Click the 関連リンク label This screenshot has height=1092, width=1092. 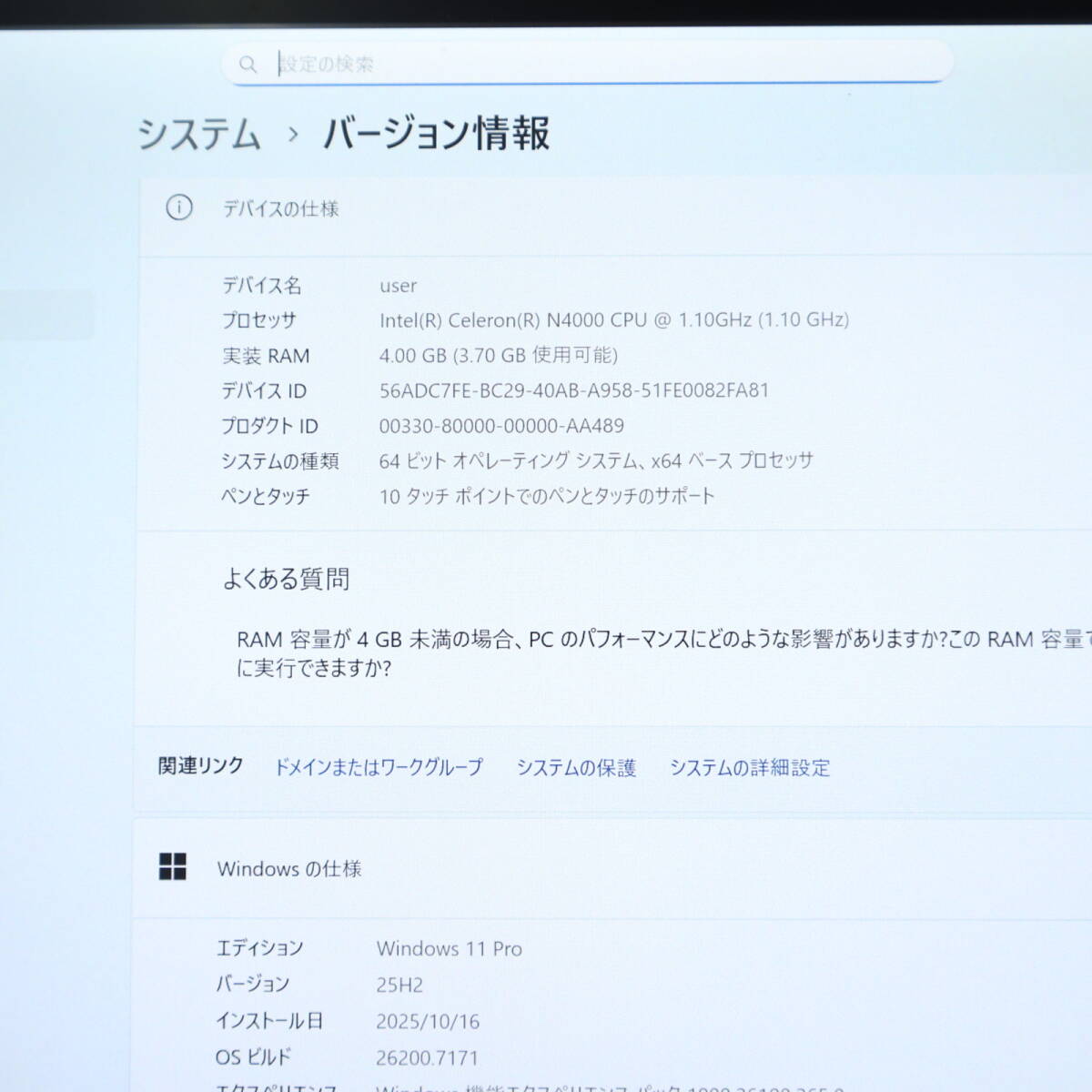tap(201, 765)
